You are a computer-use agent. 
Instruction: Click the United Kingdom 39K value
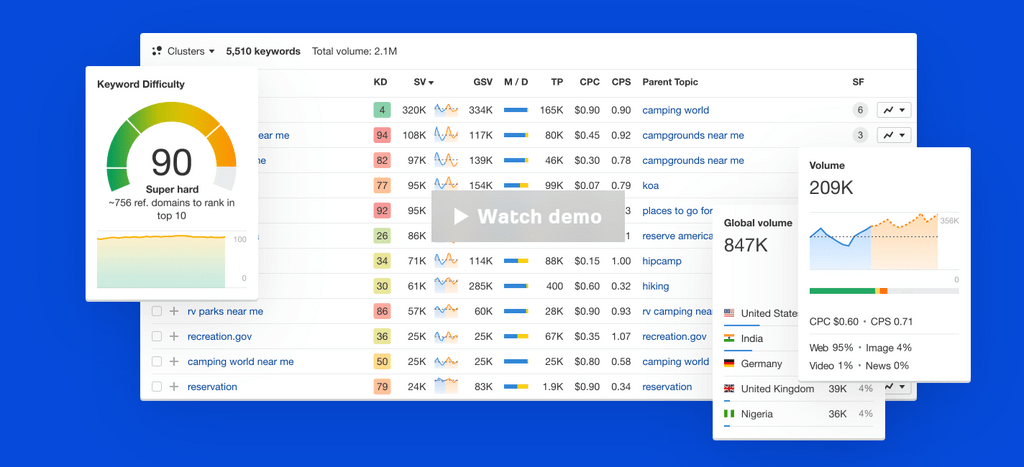coord(837,389)
